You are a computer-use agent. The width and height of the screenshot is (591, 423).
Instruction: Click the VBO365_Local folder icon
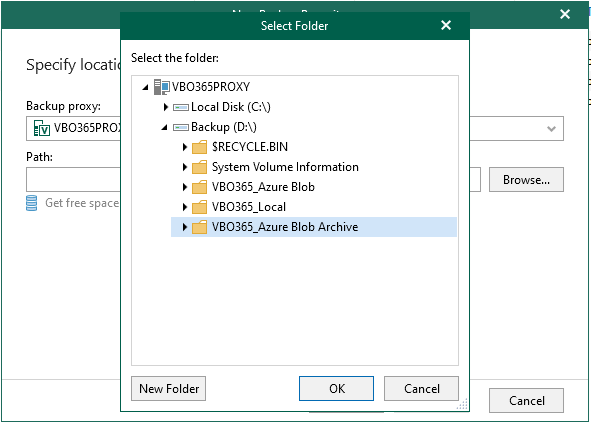(x=199, y=207)
